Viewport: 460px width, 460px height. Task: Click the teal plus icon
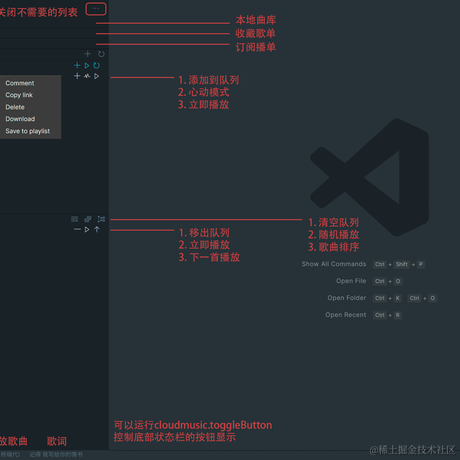pos(77,65)
